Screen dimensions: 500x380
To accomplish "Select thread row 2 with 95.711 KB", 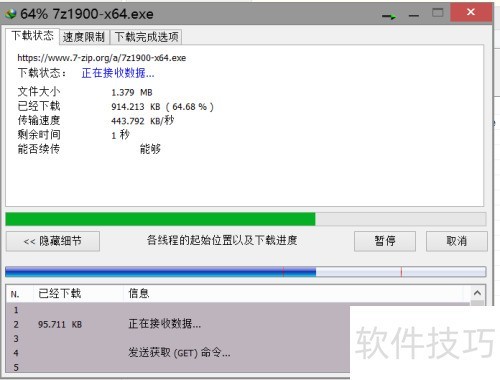I will click(x=178, y=324).
